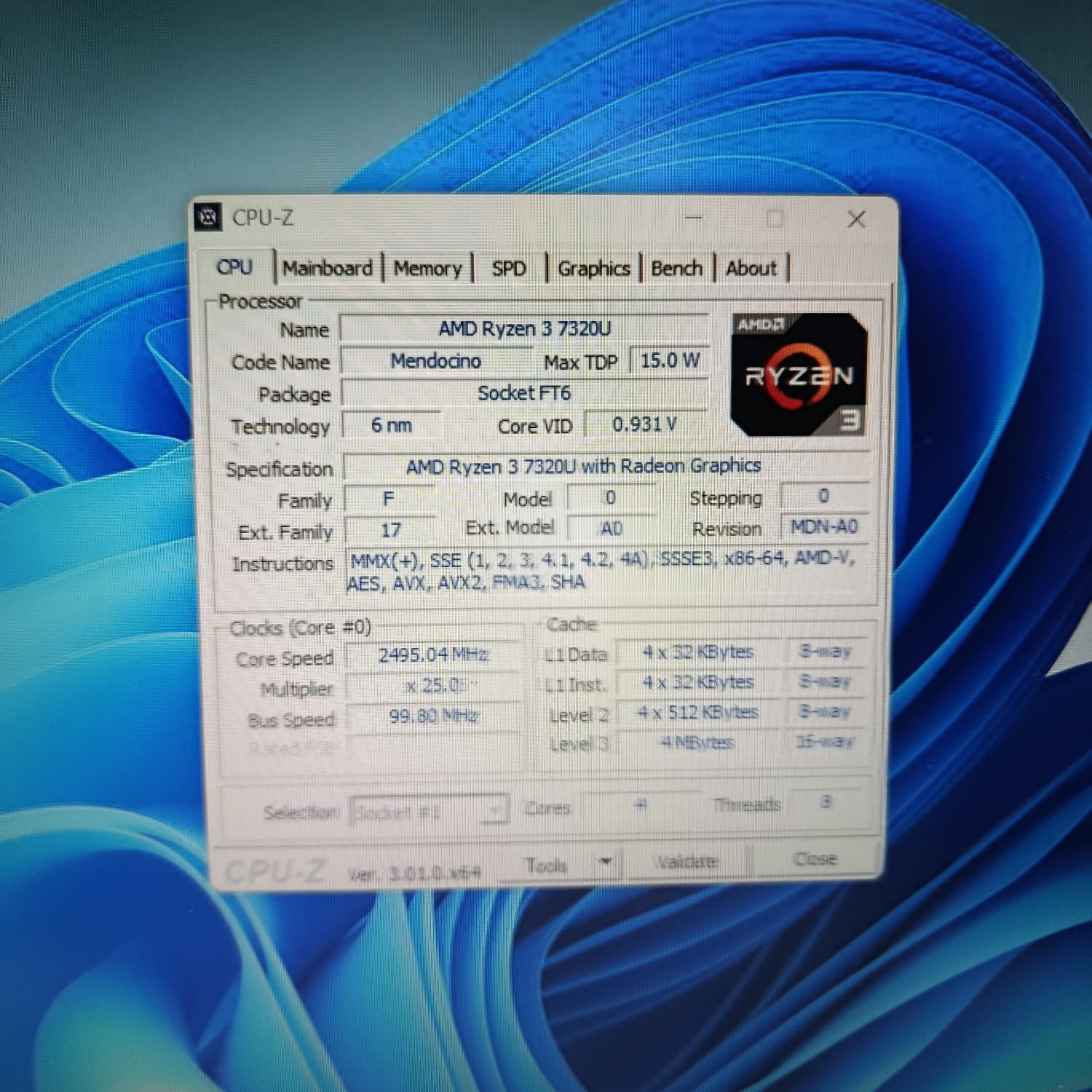The width and height of the screenshot is (1092, 1092).
Task: Open the About tab
Action: click(751, 269)
